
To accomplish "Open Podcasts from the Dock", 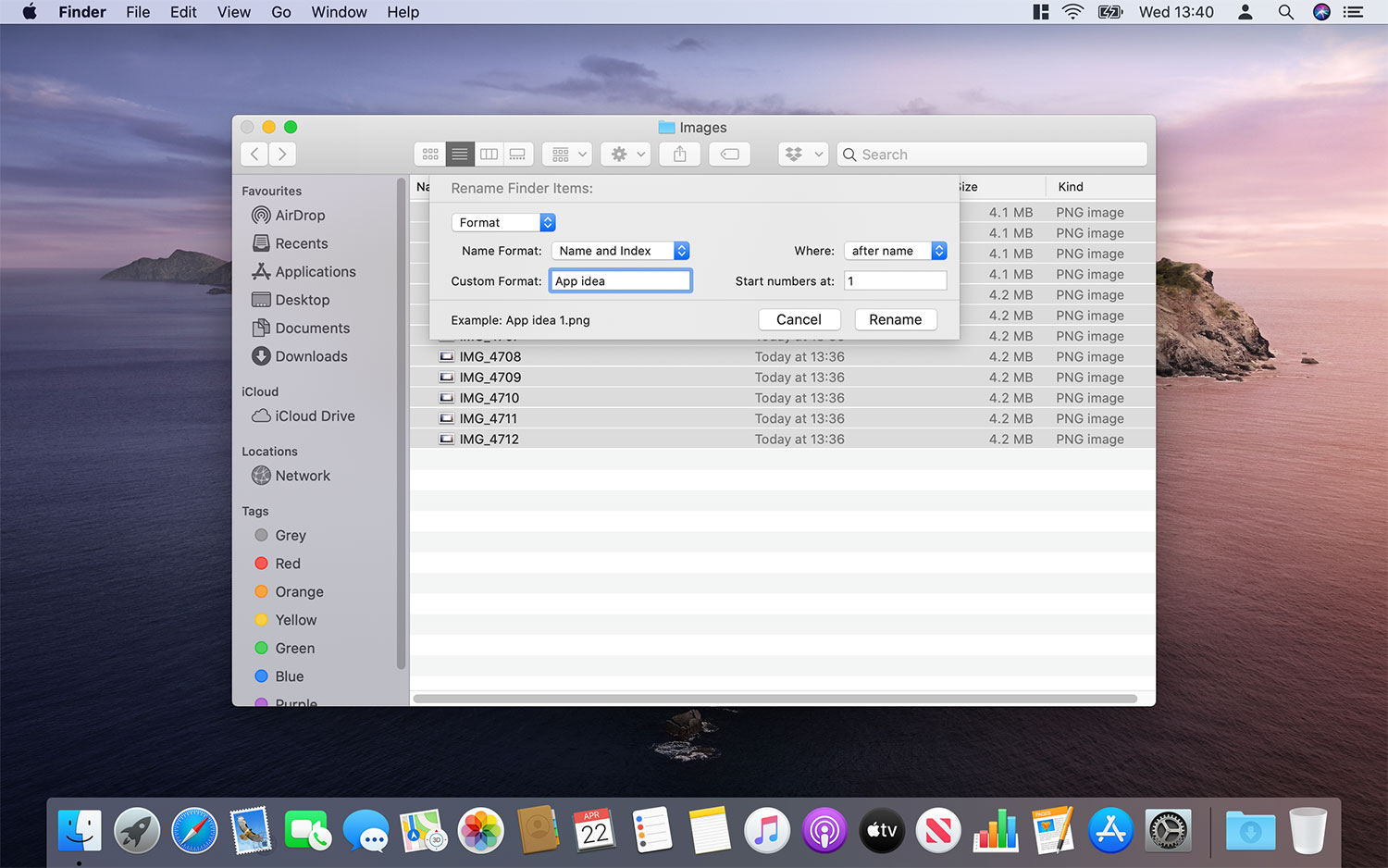I will [x=824, y=830].
